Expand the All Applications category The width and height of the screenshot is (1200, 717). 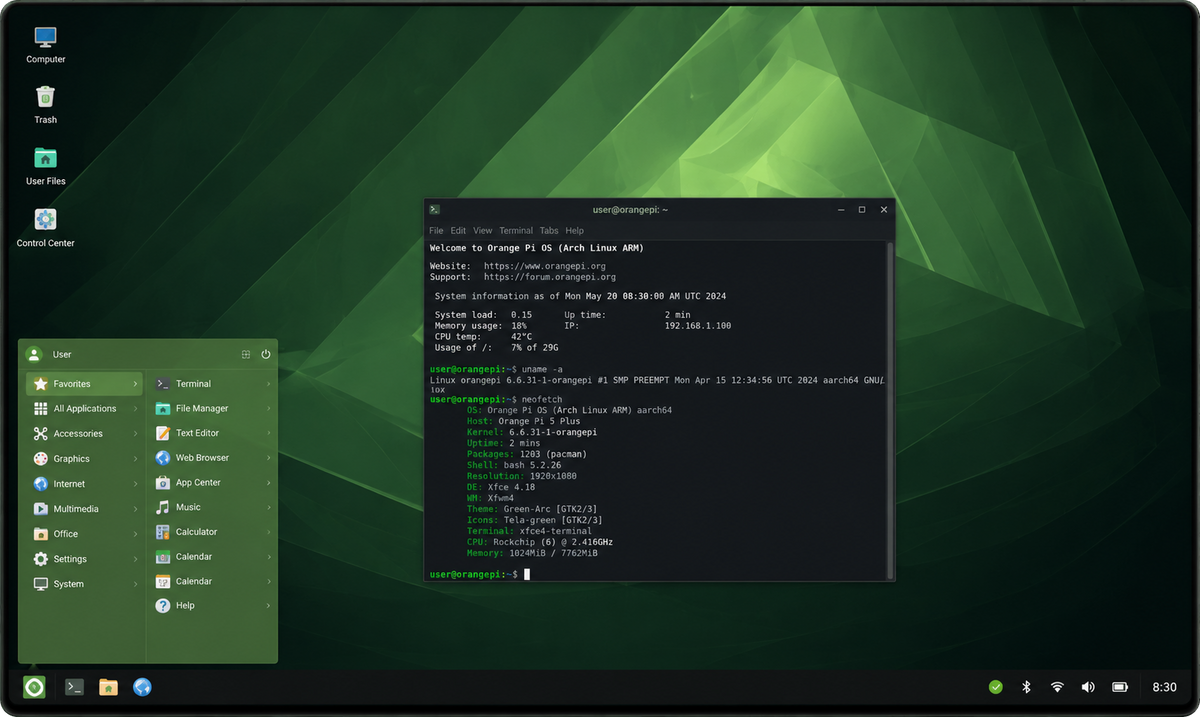[85, 409]
